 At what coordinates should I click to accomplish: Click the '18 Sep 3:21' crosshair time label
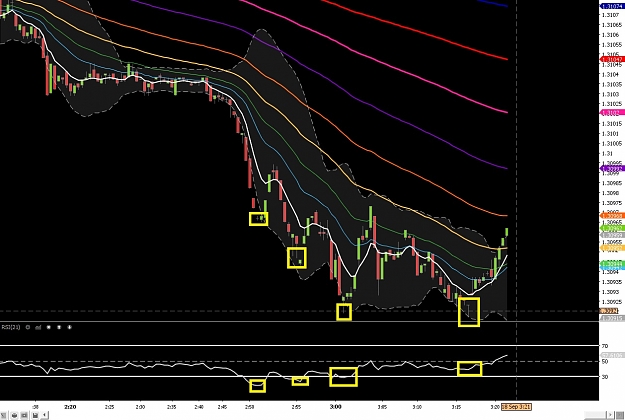(516, 407)
